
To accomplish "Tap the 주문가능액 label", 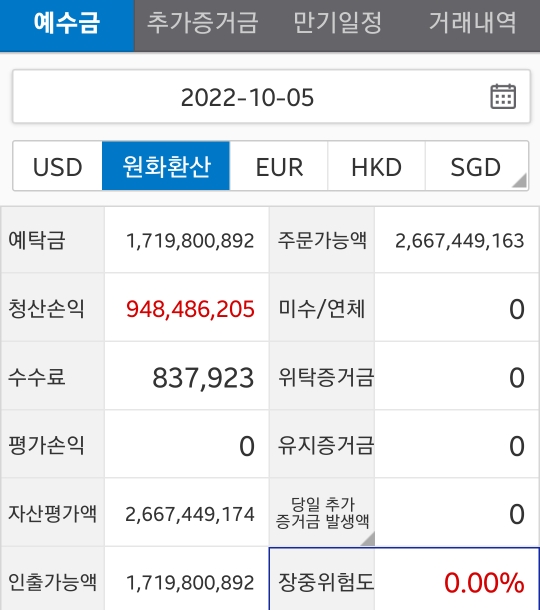I will point(322,240).
